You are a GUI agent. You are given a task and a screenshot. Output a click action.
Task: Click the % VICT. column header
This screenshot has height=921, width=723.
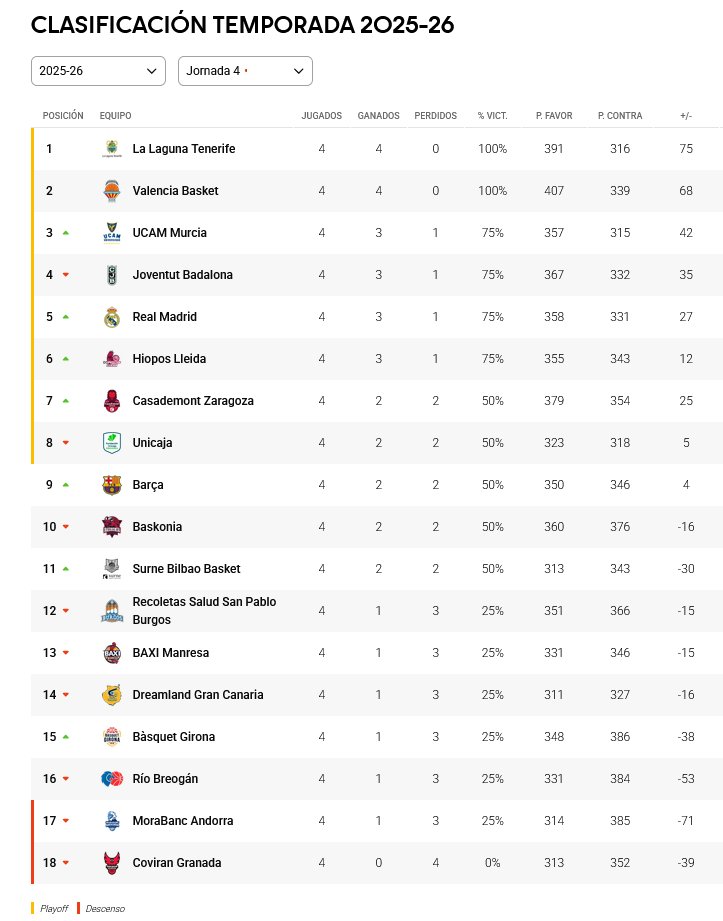click(x=492, y=116)
